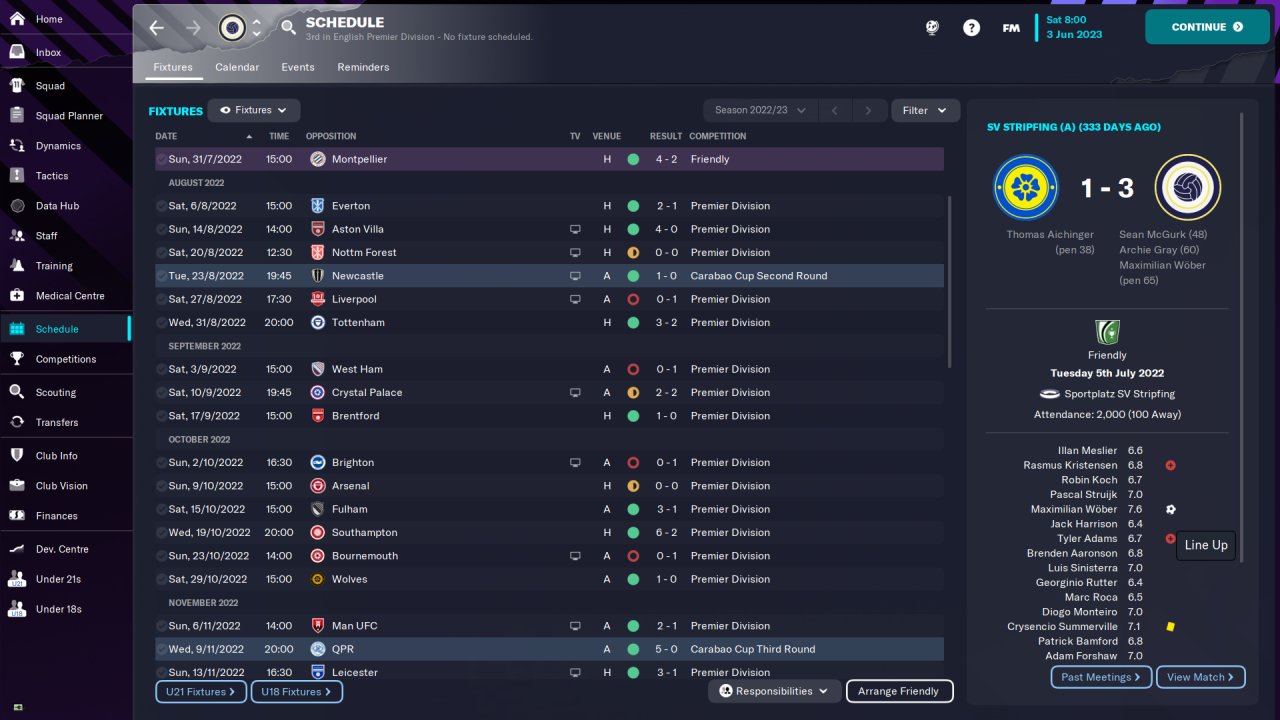Open the Season 2022/23 dropdown
Viewport: 1280px width, 720px height.
coord(760,111)
